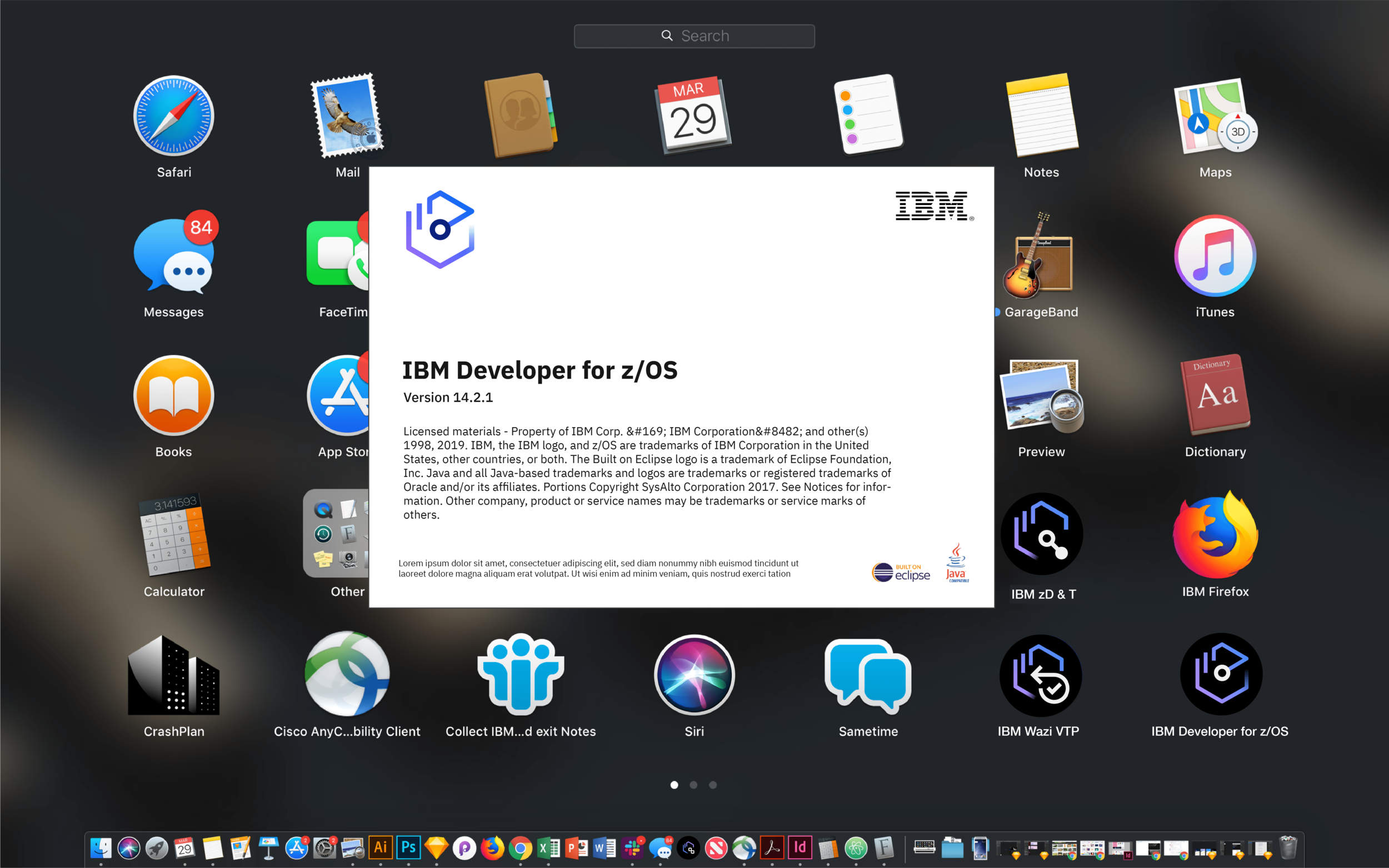Switch to the second Launchpad page dot

[693, 785]
